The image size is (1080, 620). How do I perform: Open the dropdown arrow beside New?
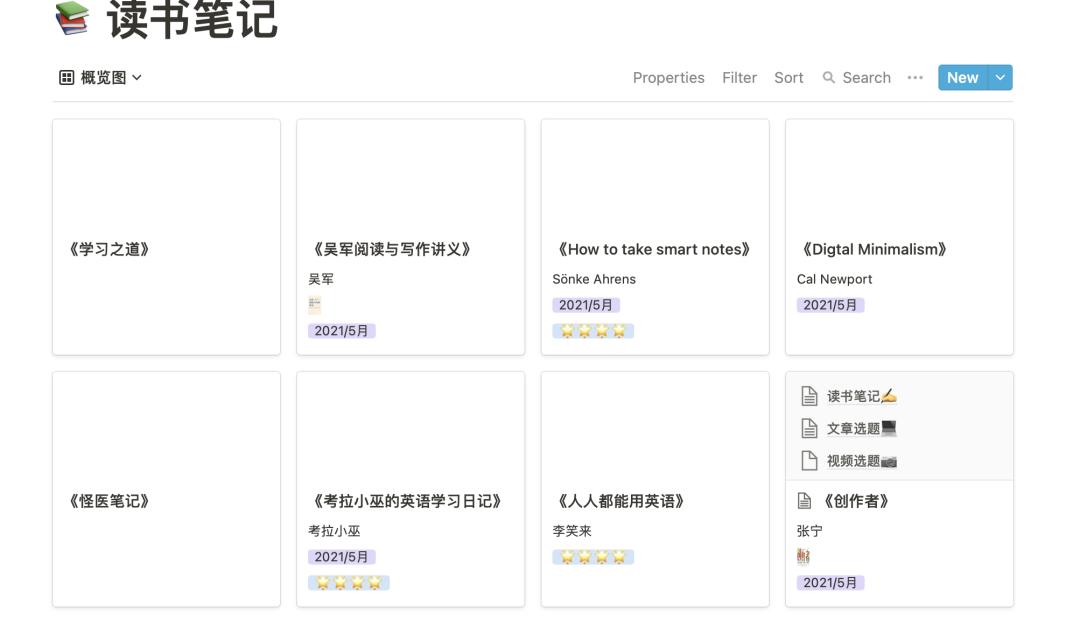(x=1000, y=77)
